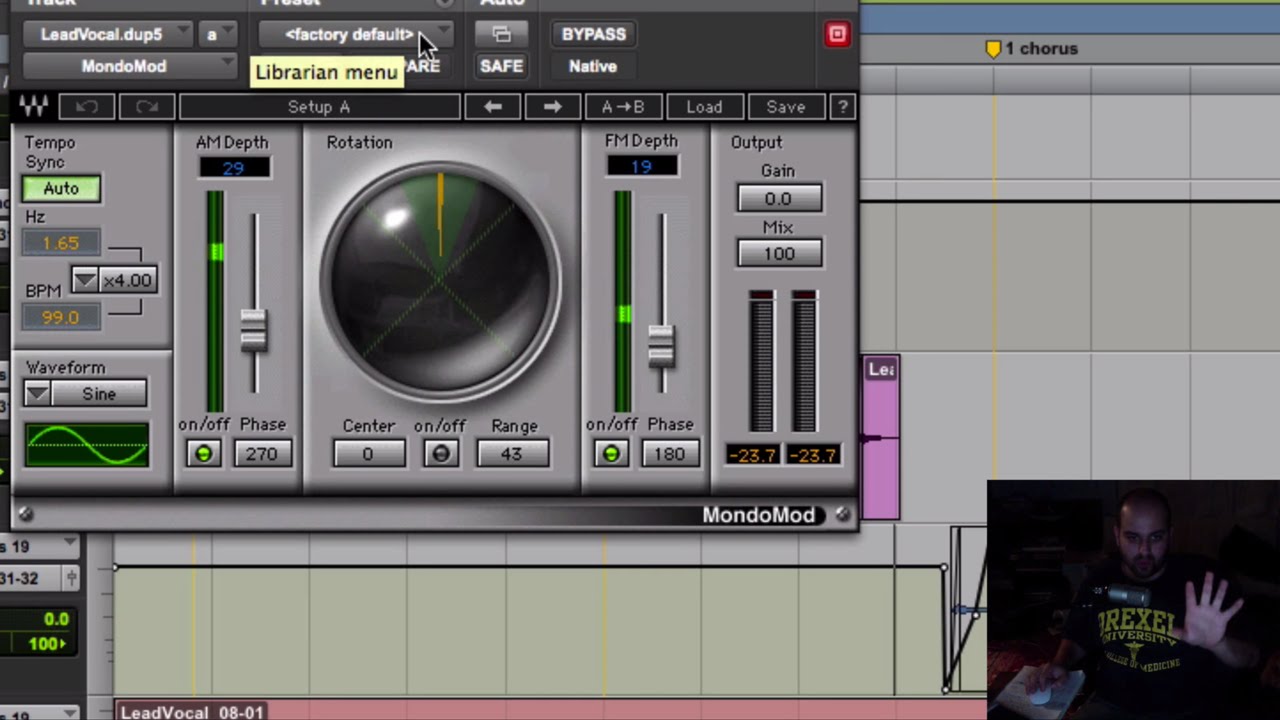The height and width of the screenshot is (720, 1280).
Task: Click the sine waveform display
Action: tap(87, 446)
